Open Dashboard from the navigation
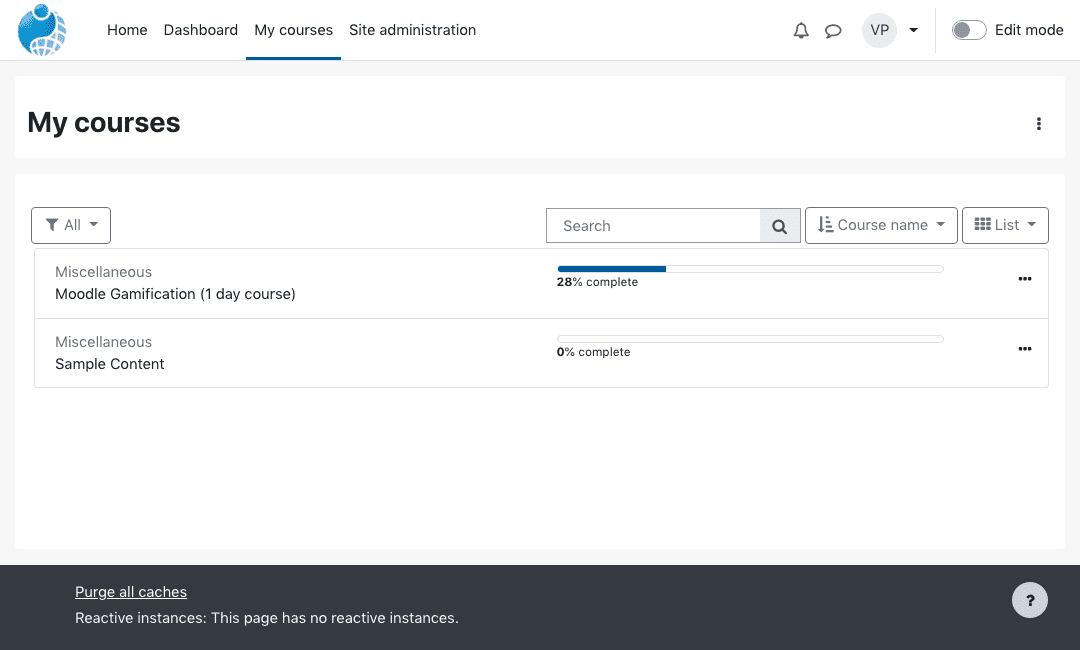 [200, 30]
